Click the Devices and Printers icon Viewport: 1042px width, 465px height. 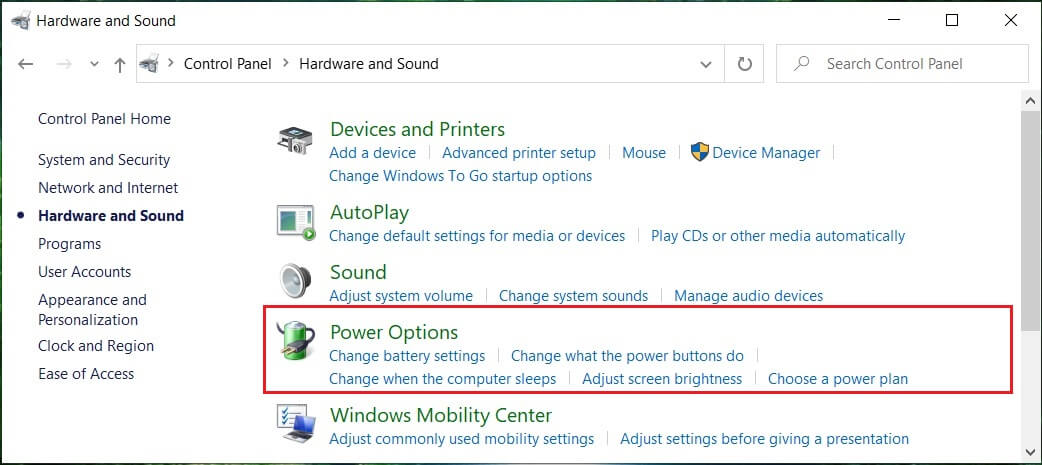295,141
